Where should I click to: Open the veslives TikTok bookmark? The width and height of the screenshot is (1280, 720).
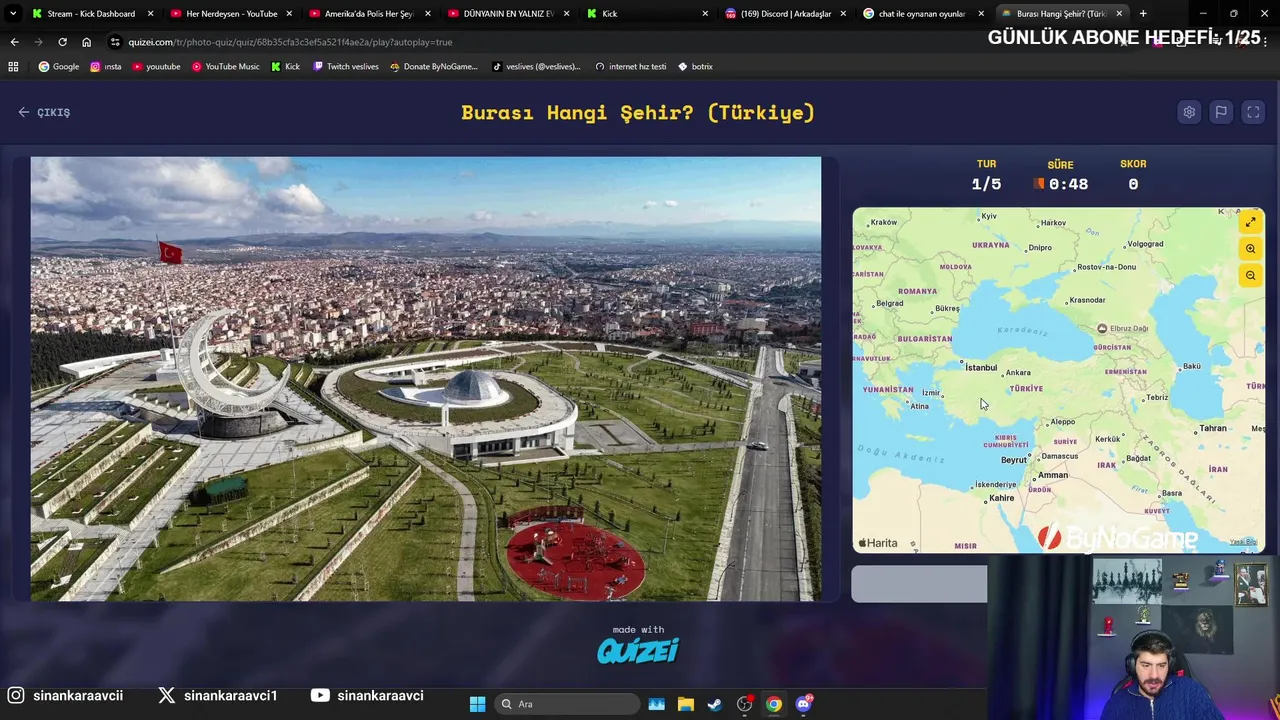(536, 66)
